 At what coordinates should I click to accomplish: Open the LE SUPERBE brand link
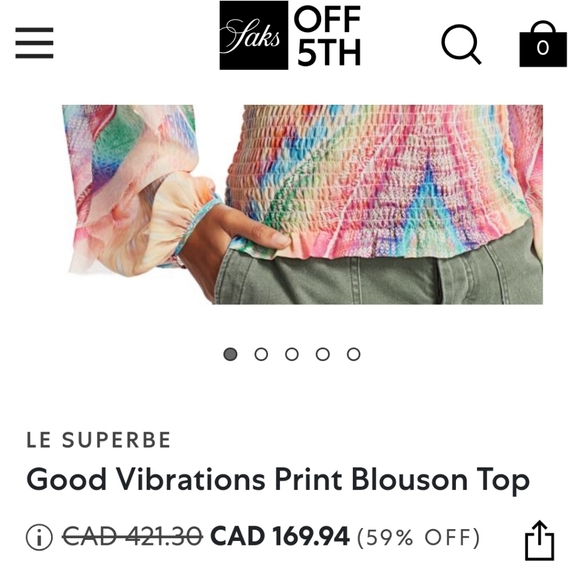point(98,440)
